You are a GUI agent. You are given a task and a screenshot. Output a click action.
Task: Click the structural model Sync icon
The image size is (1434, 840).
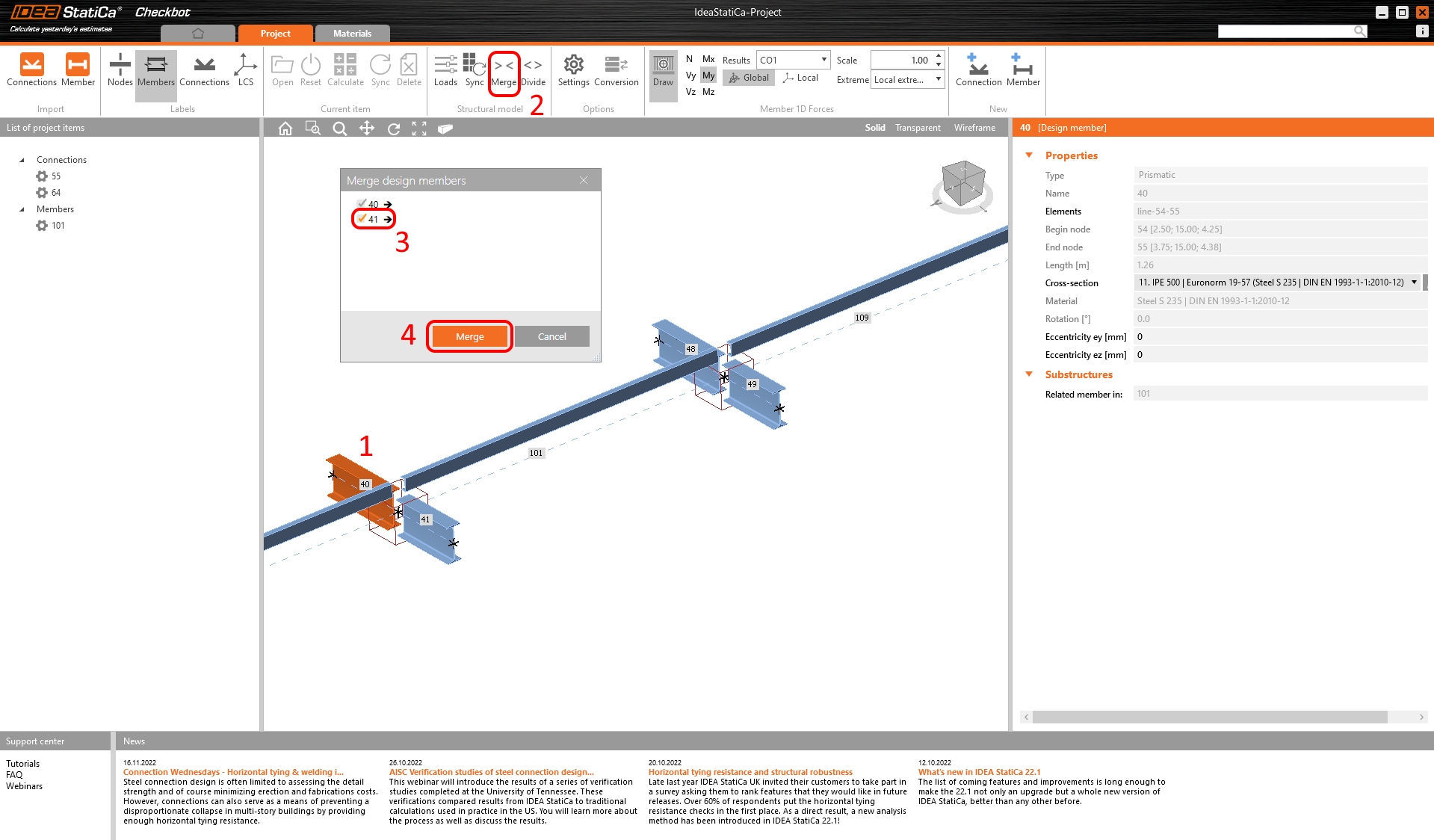475,70
